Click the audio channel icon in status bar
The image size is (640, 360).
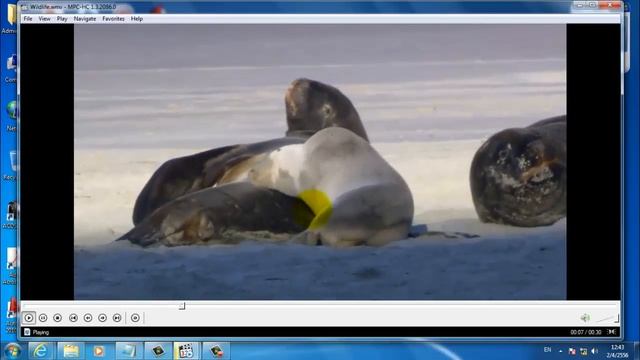click(x=611, y=332)
